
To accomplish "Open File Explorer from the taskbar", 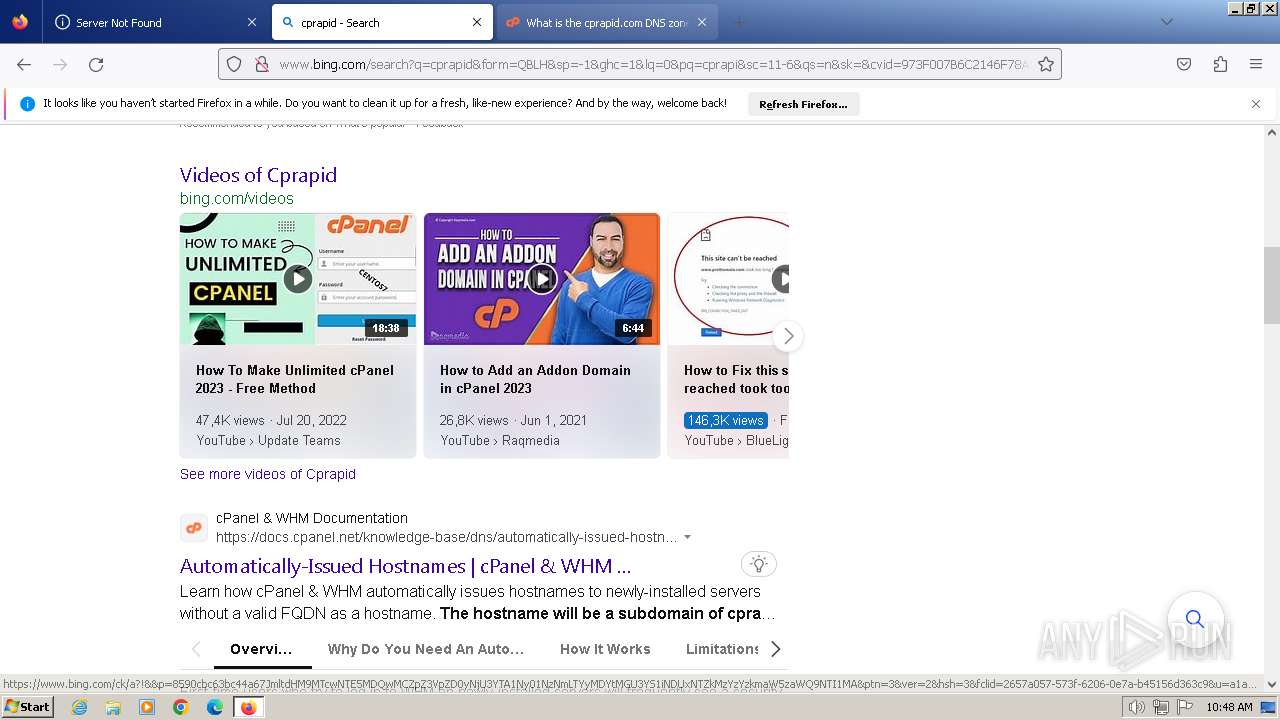I will (113, 707).
